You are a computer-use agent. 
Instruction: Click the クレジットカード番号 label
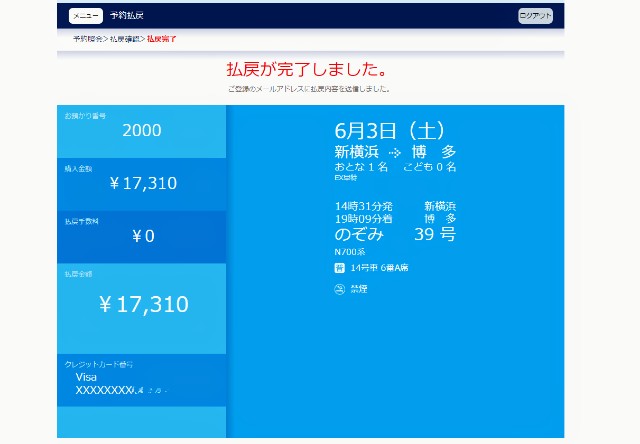pos(99,364)
